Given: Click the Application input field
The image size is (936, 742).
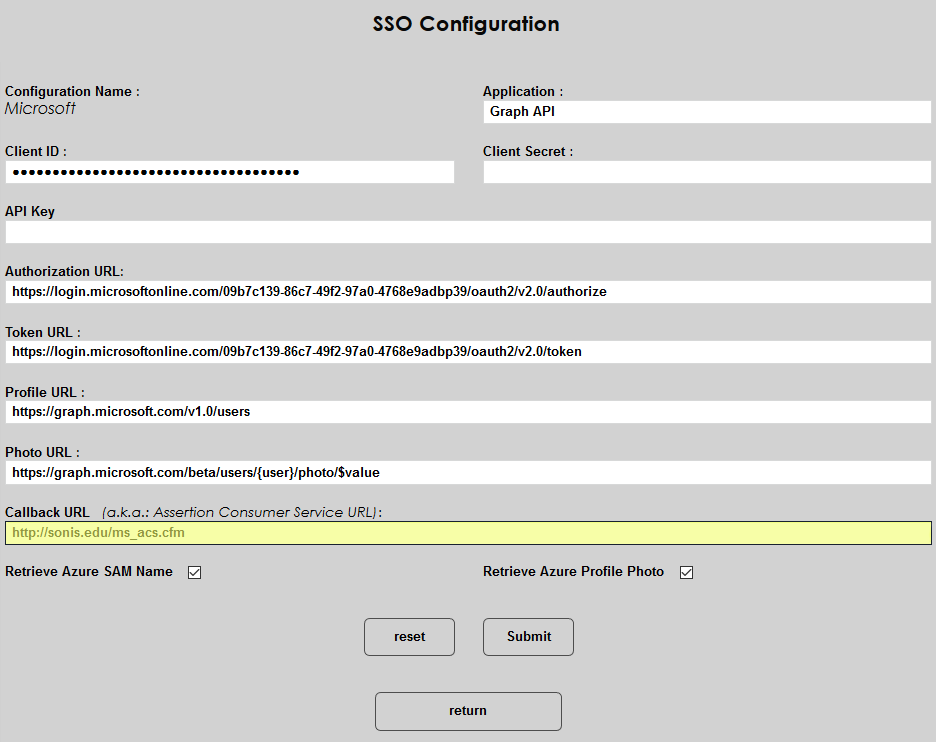Looking at the screenshot, I should (706, 112).
